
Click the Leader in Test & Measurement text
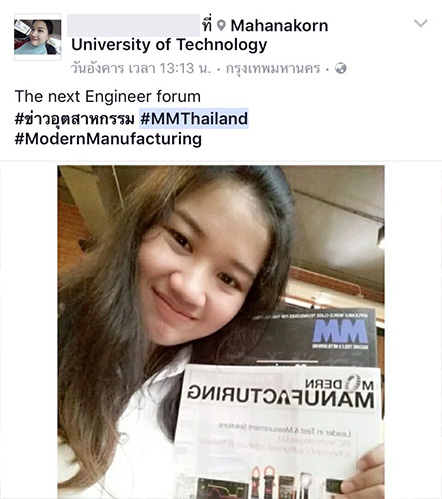click(285, 431)
